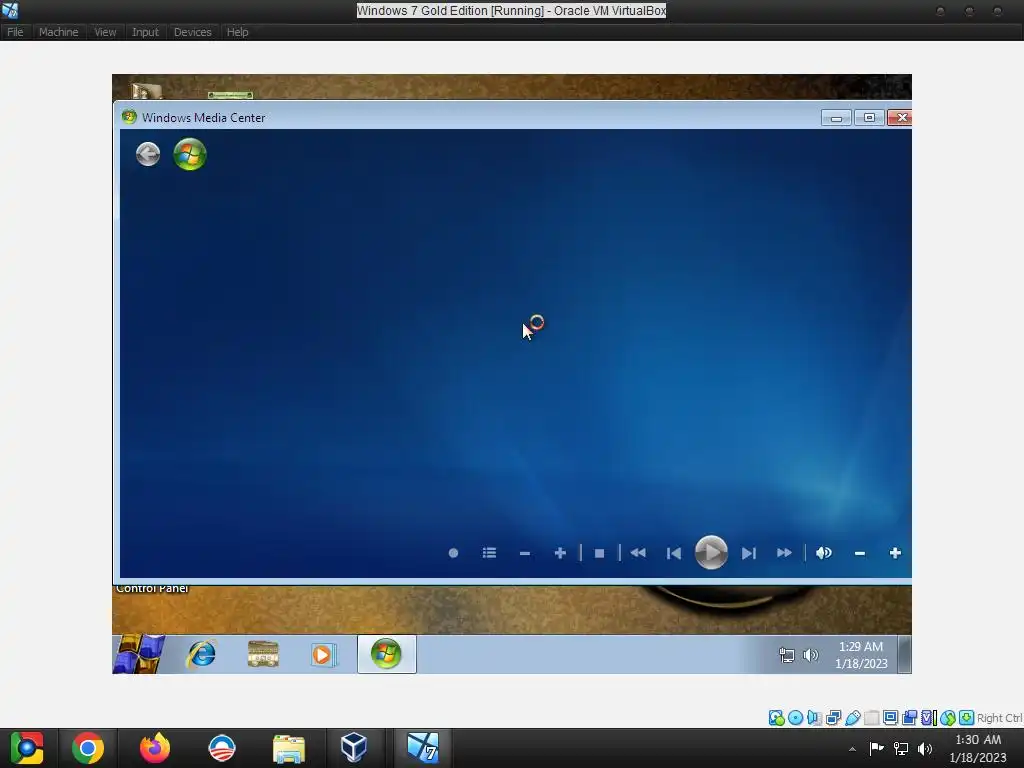Screen dimensions: 1024x768
Task: Click the Right Ctrl host key label
Action: pyautogui.click(x=999, y=718)
